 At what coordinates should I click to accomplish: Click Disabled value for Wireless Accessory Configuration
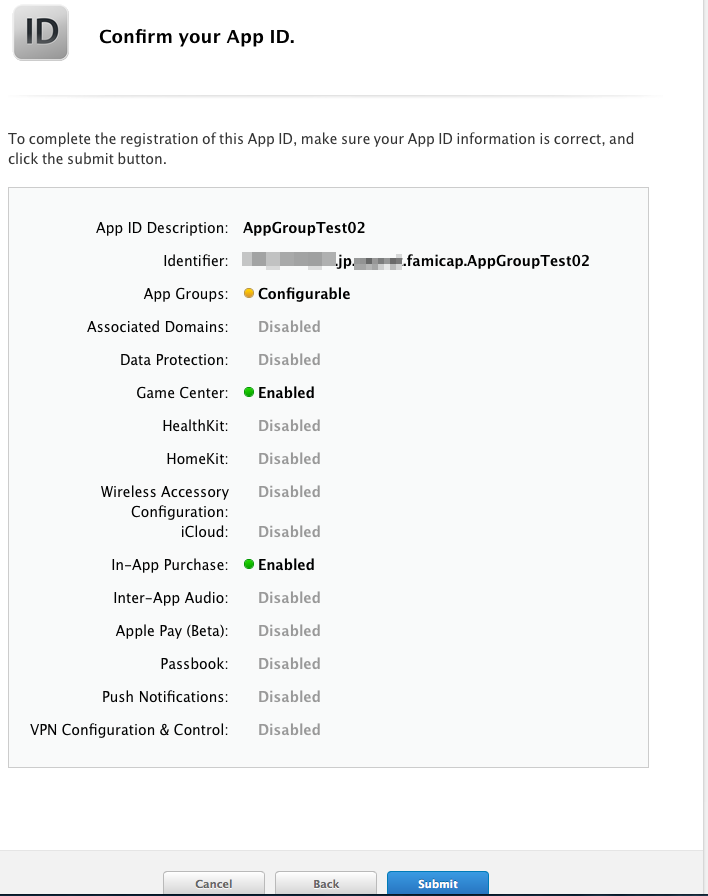point(289,492)
